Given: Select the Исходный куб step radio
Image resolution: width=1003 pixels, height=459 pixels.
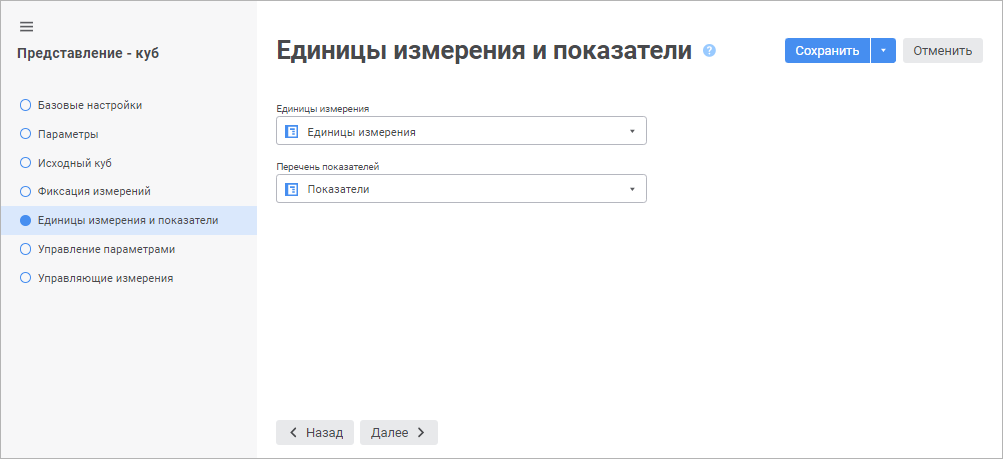Looking at the screenshot, I should (x=26, y=162).
